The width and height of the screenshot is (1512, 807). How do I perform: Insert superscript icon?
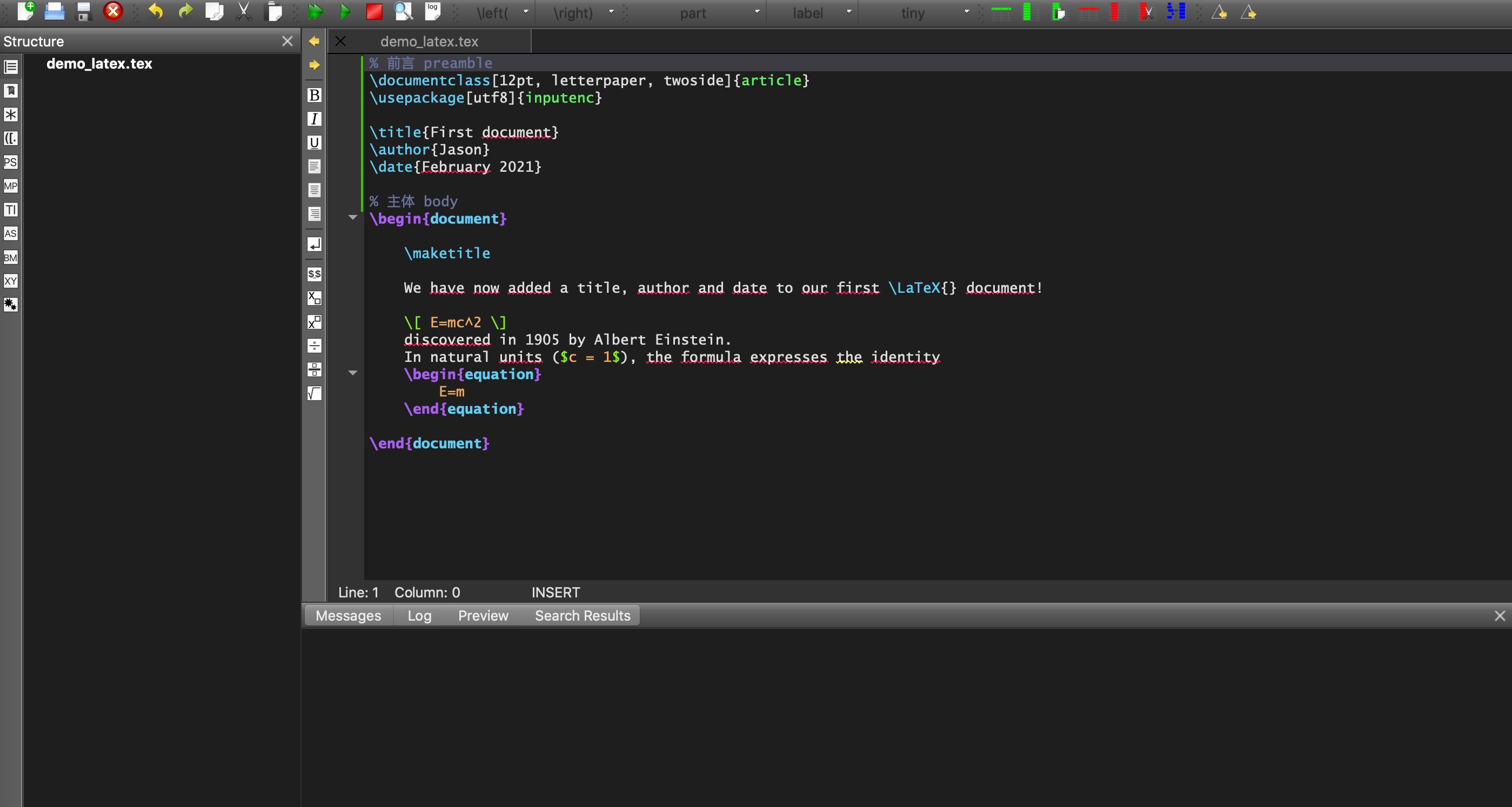[315, 322]
